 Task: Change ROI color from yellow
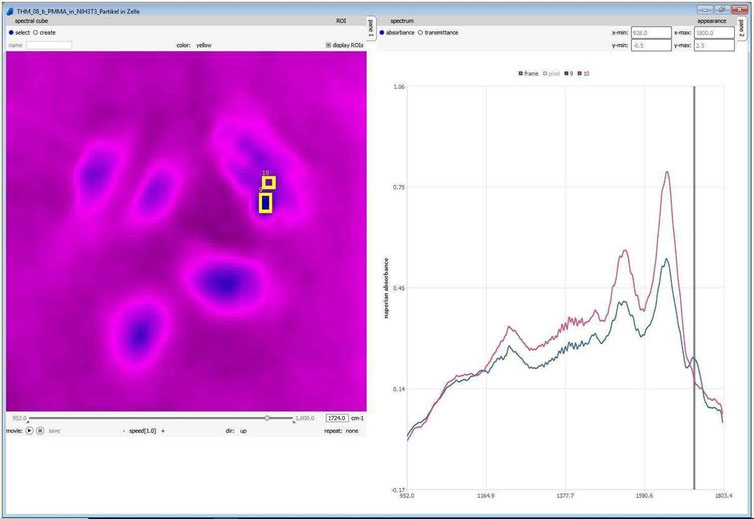(204, 45)
